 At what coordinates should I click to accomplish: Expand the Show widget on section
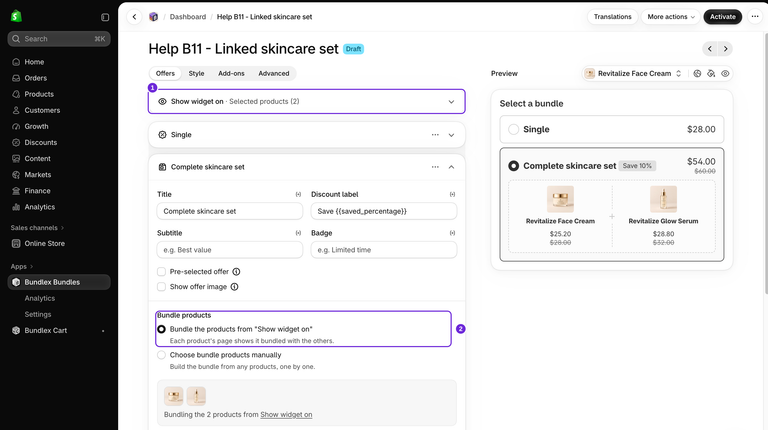[451, 102]
